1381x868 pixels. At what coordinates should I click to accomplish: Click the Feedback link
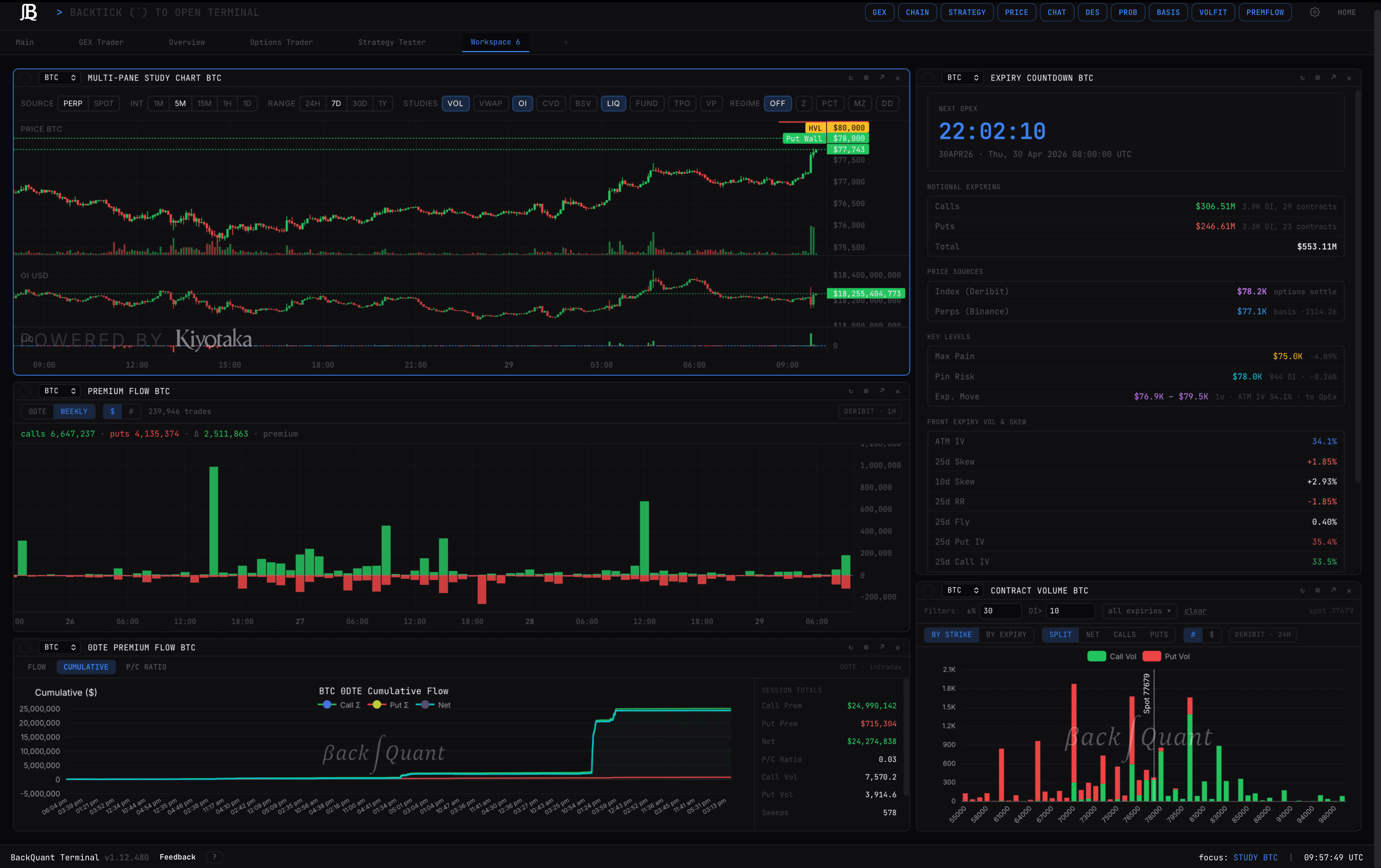click(x=177, y=857)
